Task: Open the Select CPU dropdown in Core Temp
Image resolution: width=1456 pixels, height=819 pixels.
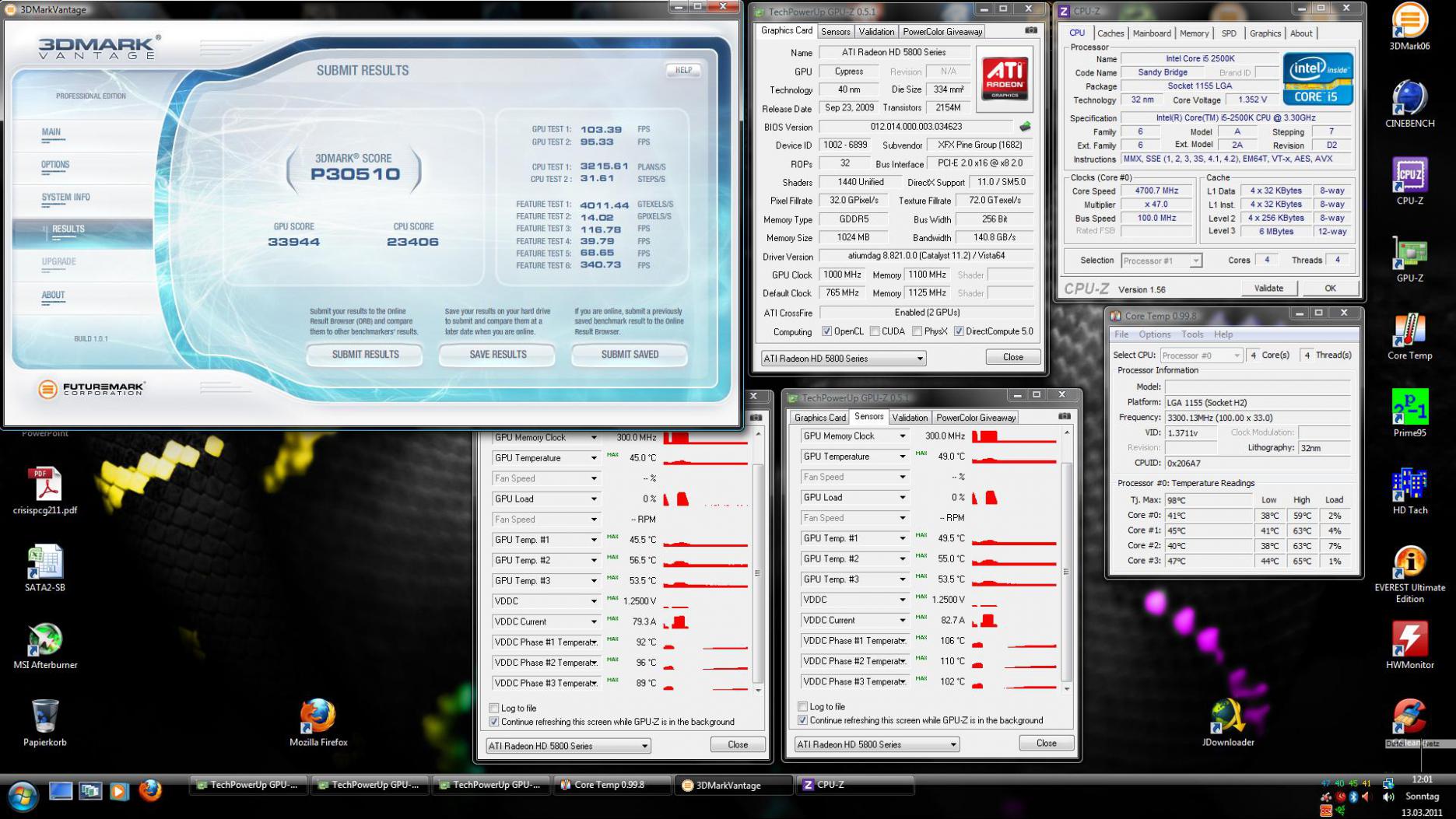Action: [x=1201, y=355]
